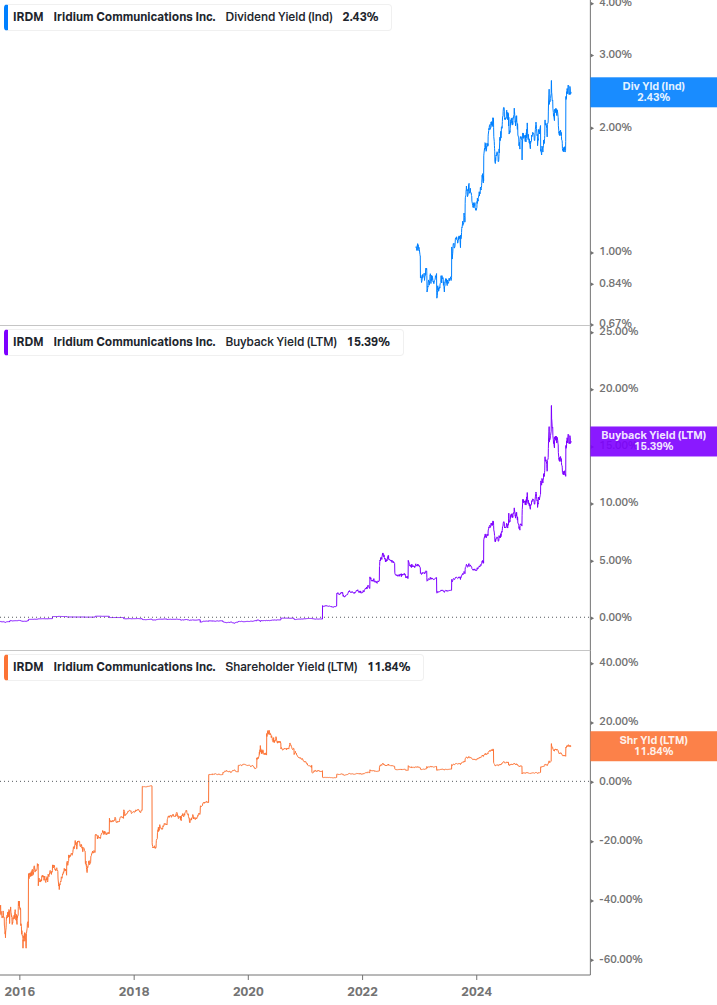
Task: Click the 2024 label on the time axis
Action: tap(476, 992)
